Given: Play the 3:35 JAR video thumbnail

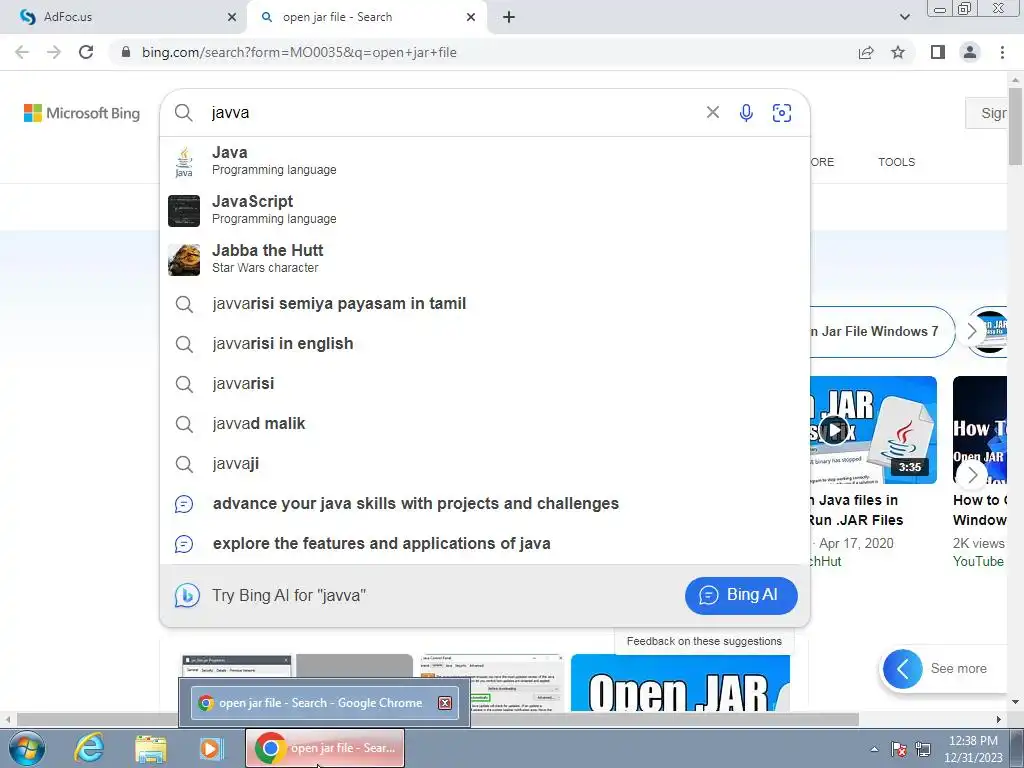Looking at the screenshot, I should [874, 430].
